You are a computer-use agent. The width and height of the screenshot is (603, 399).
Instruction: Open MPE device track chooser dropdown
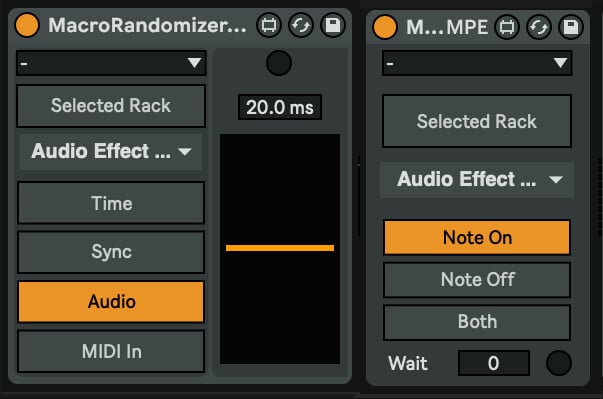477,63
